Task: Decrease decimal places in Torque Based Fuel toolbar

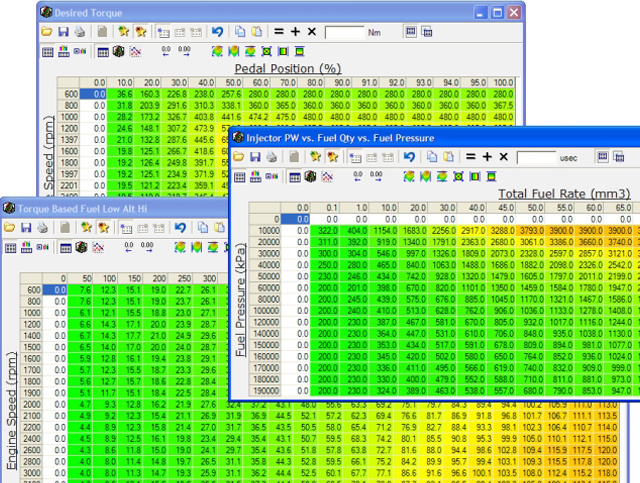Action: pos(129,247)
